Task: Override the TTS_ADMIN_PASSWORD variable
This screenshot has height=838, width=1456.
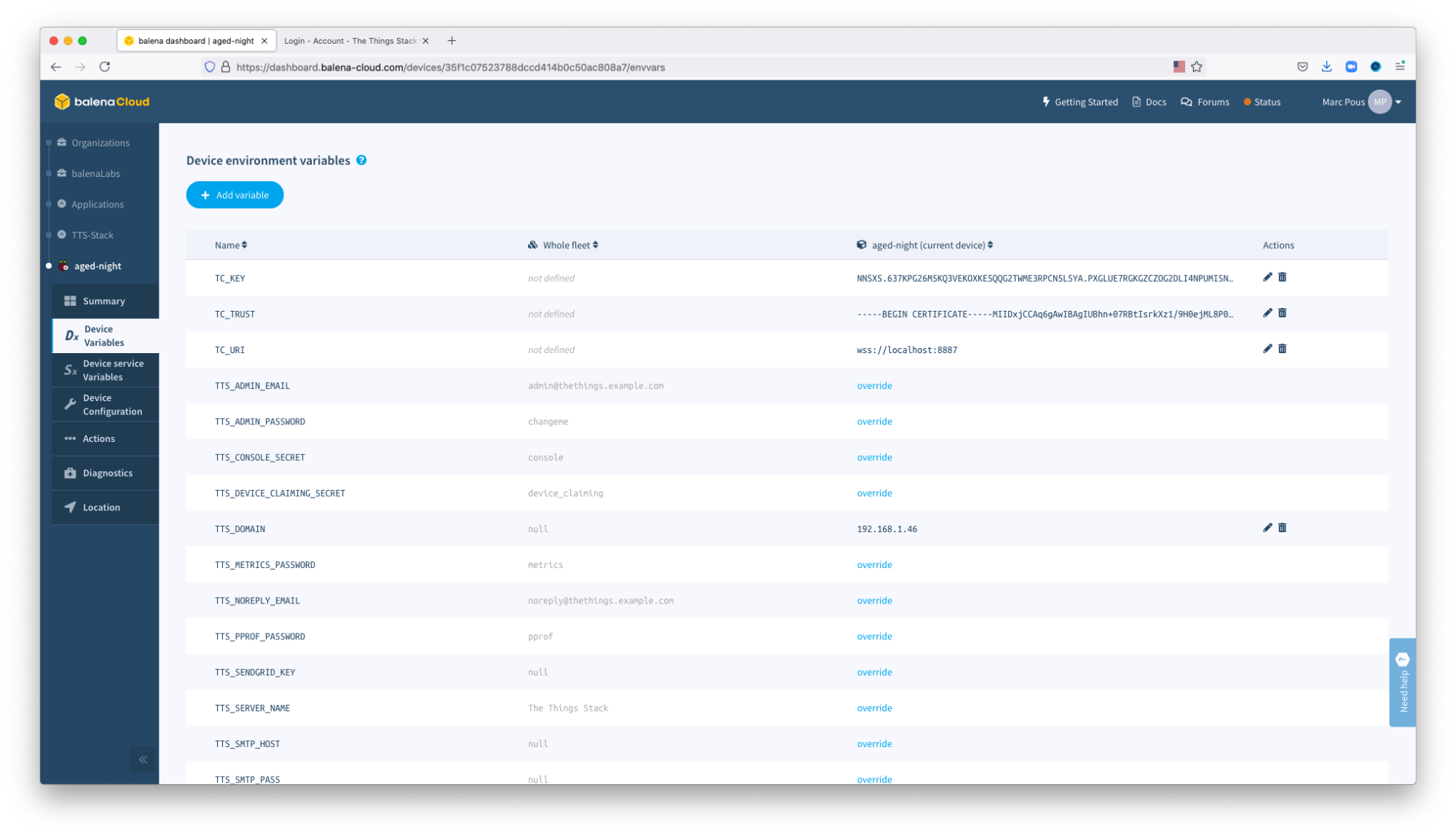Action: (874, 422)
